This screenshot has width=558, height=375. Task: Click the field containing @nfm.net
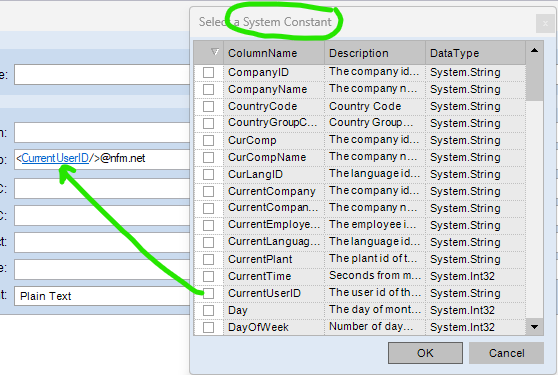point(102,159)
